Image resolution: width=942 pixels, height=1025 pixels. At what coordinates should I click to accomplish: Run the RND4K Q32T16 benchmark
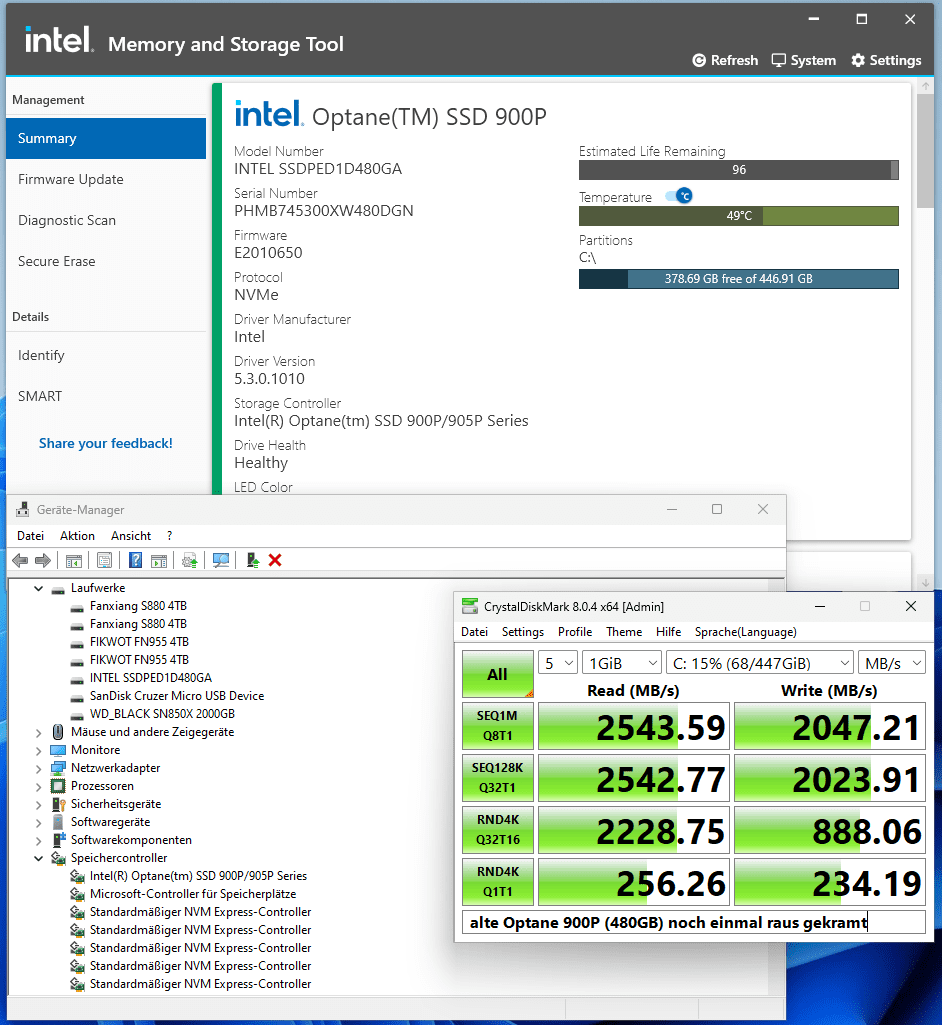click(497, 830)
